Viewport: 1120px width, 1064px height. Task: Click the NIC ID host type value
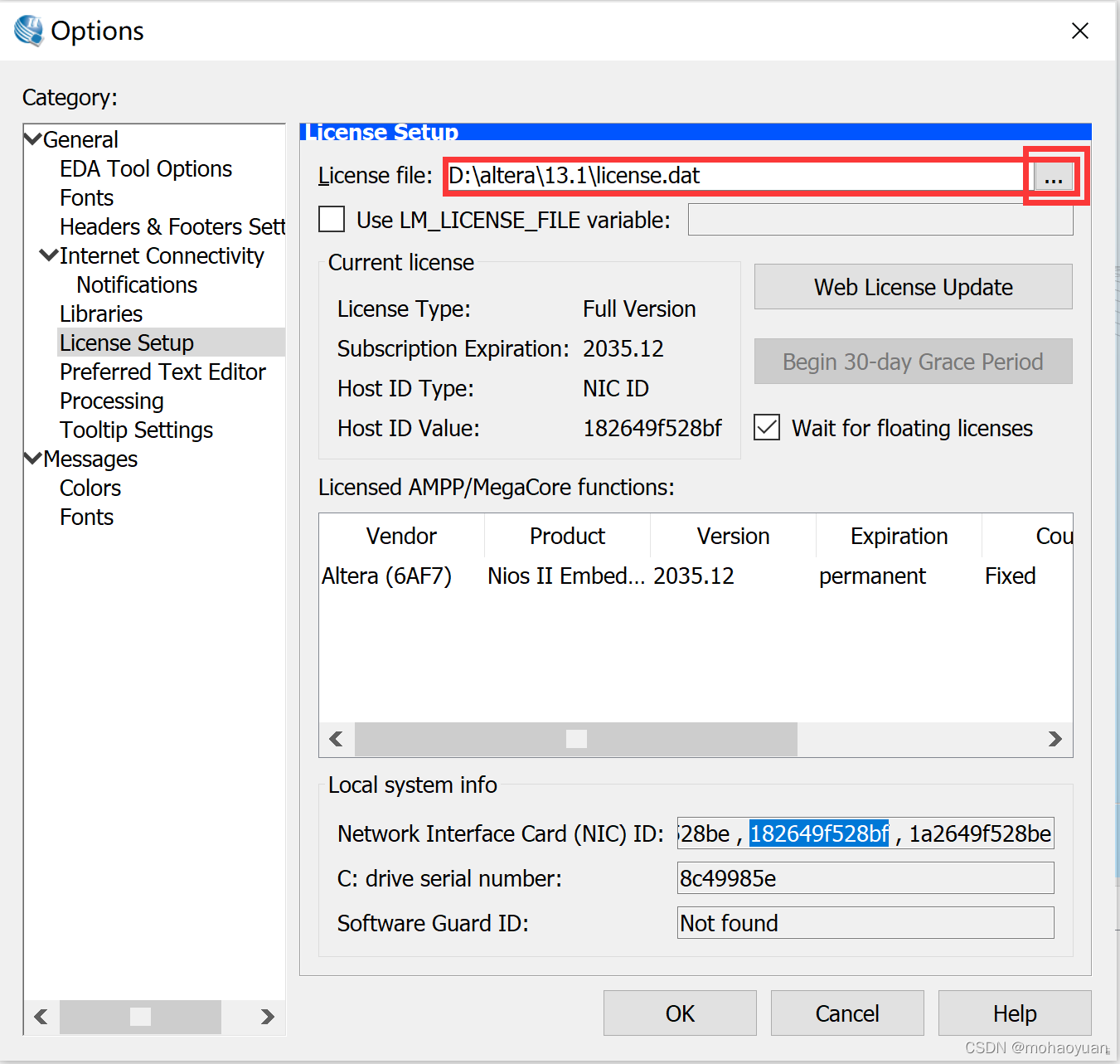[616, 389]
